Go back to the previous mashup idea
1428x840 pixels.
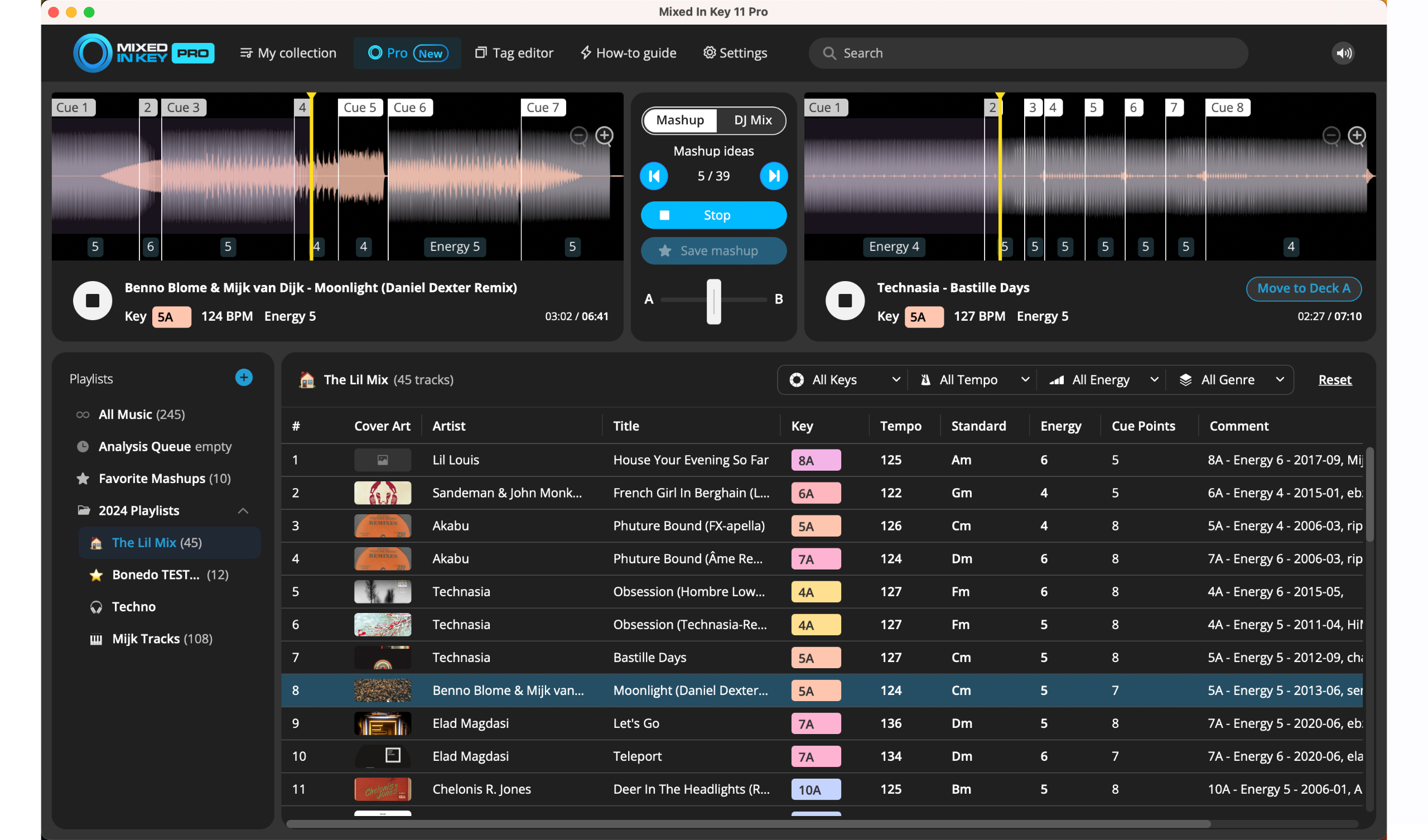(654, 176)
